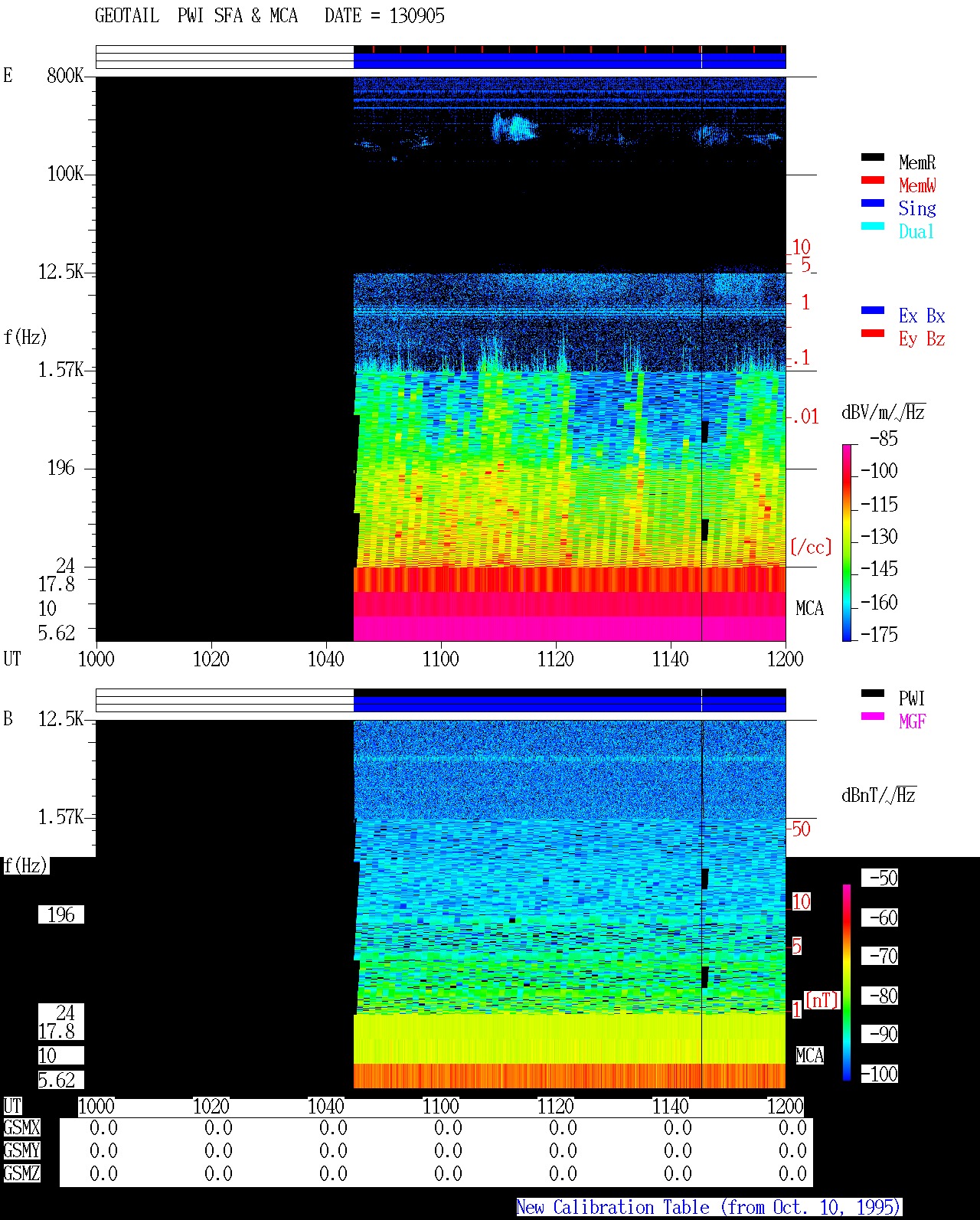Select the "GSMZ" row label
The width and height of the screenshot is (980, 1220).
click(22, 1174)
